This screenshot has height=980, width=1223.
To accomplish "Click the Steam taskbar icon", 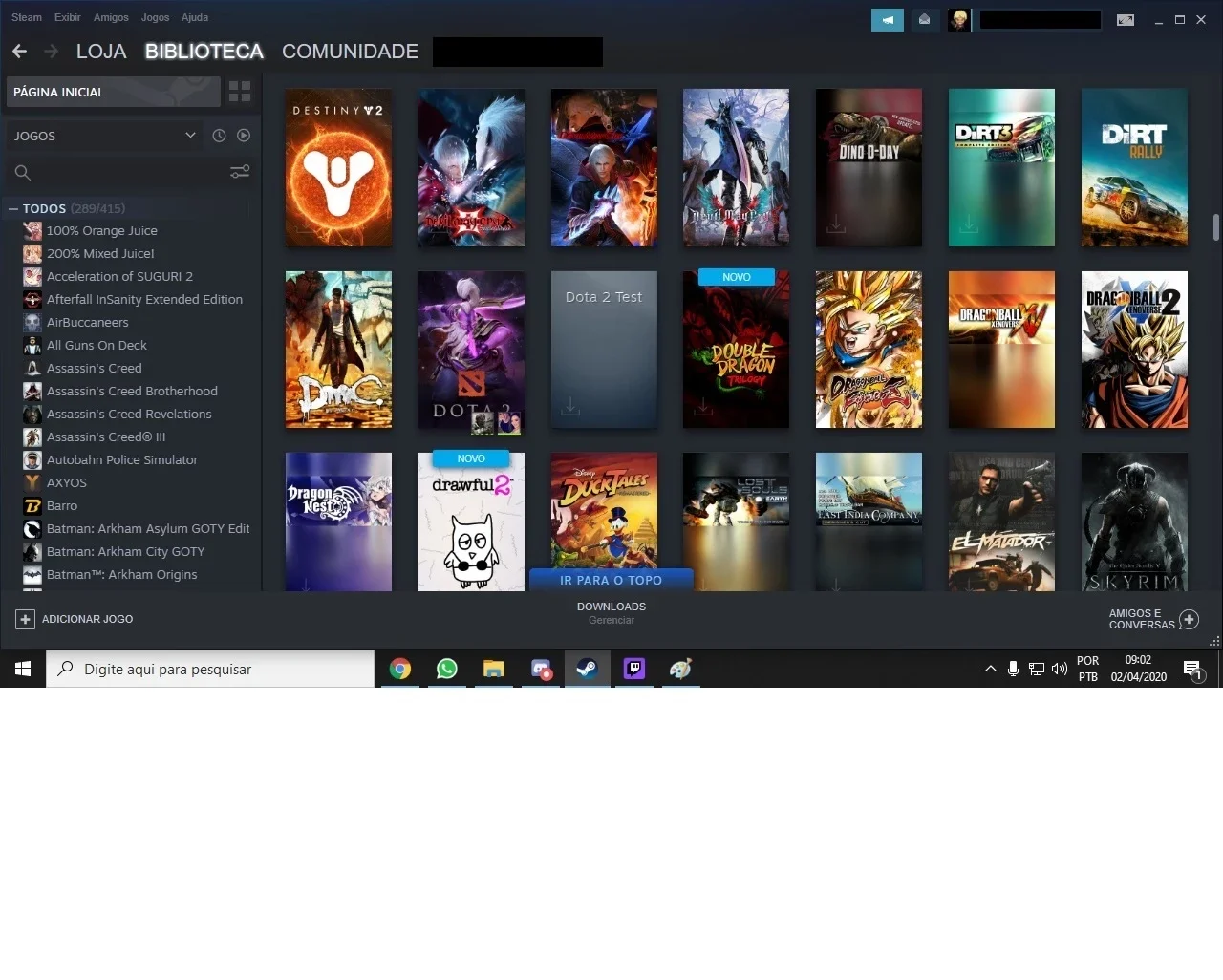I will click(x=587, y=669).
